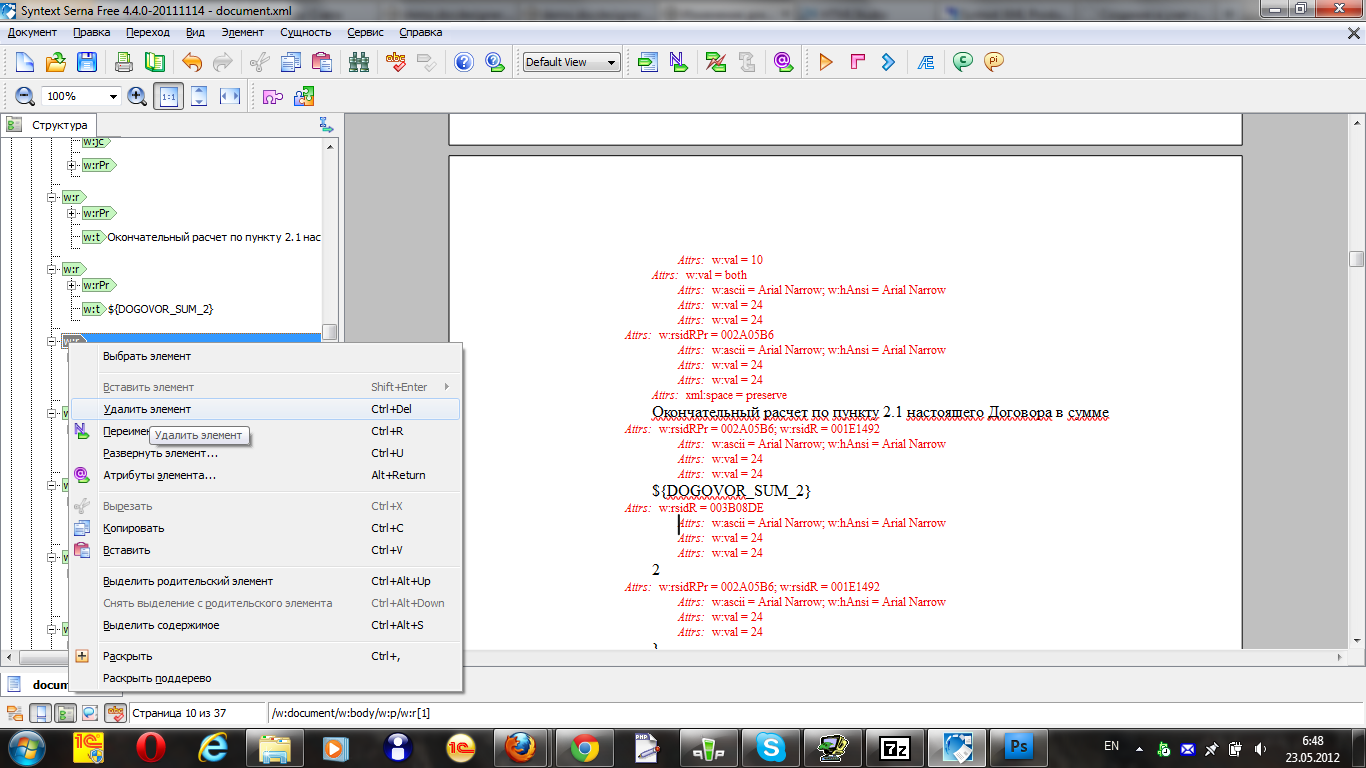This screenshot has width=1366, height=768.
Task: Click the Find binoculars icon
Action: click(x=359, y=62)
